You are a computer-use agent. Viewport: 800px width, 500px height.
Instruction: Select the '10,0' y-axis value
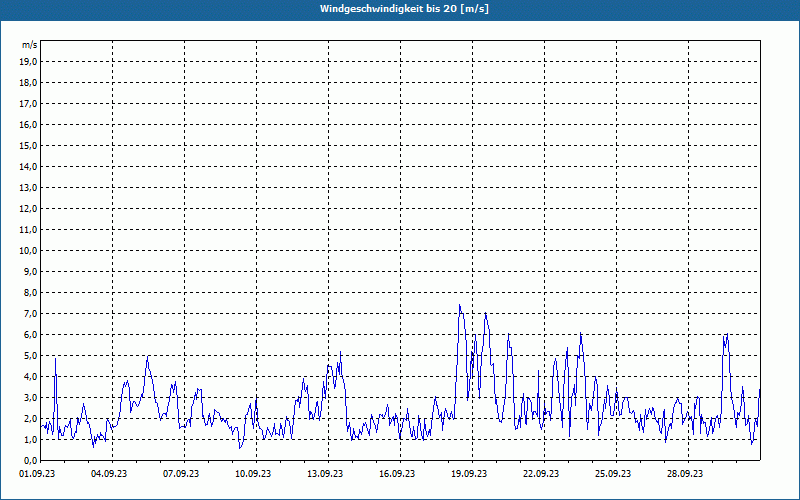coord(28,251)
